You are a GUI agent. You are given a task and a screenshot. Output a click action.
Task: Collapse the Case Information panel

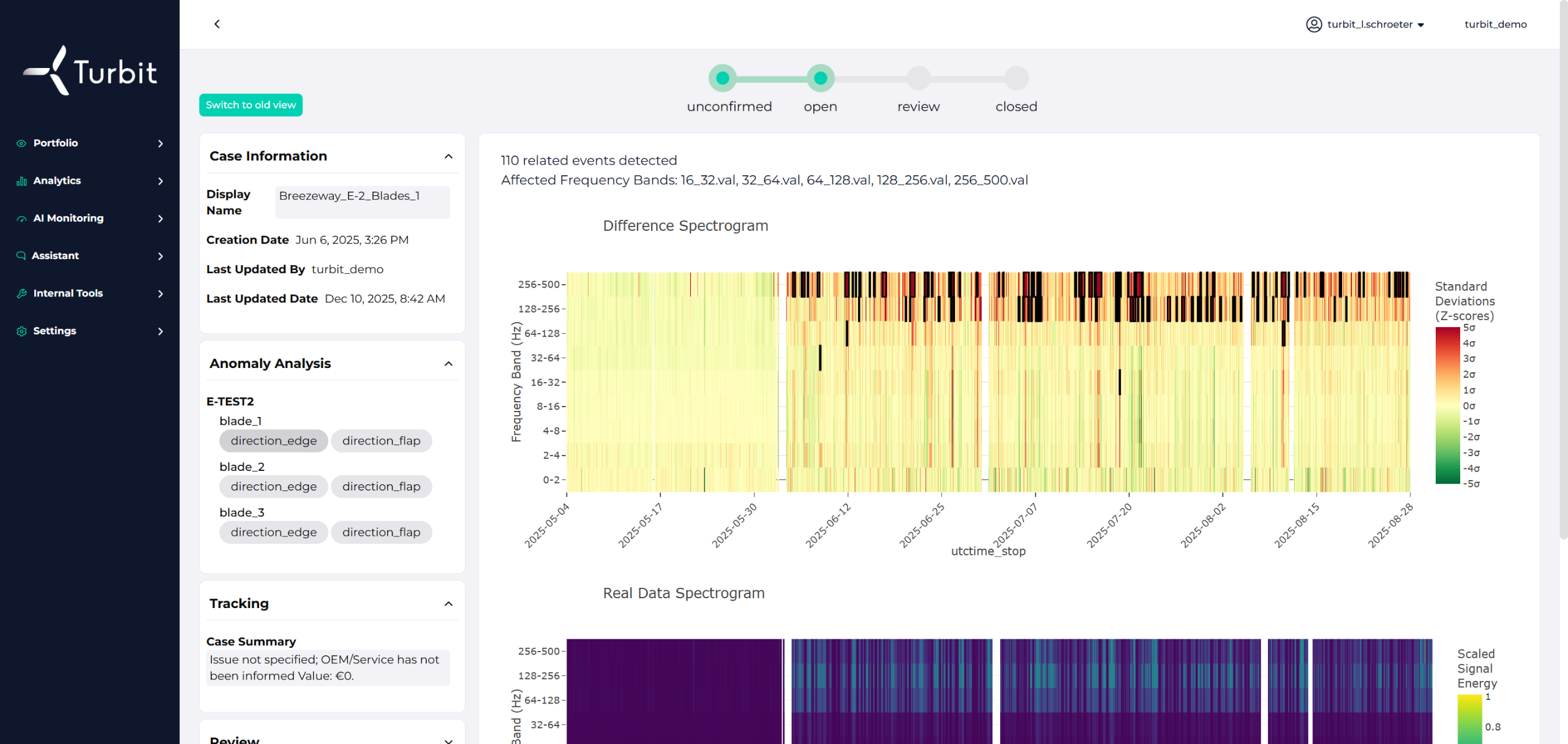coord(448,157)
